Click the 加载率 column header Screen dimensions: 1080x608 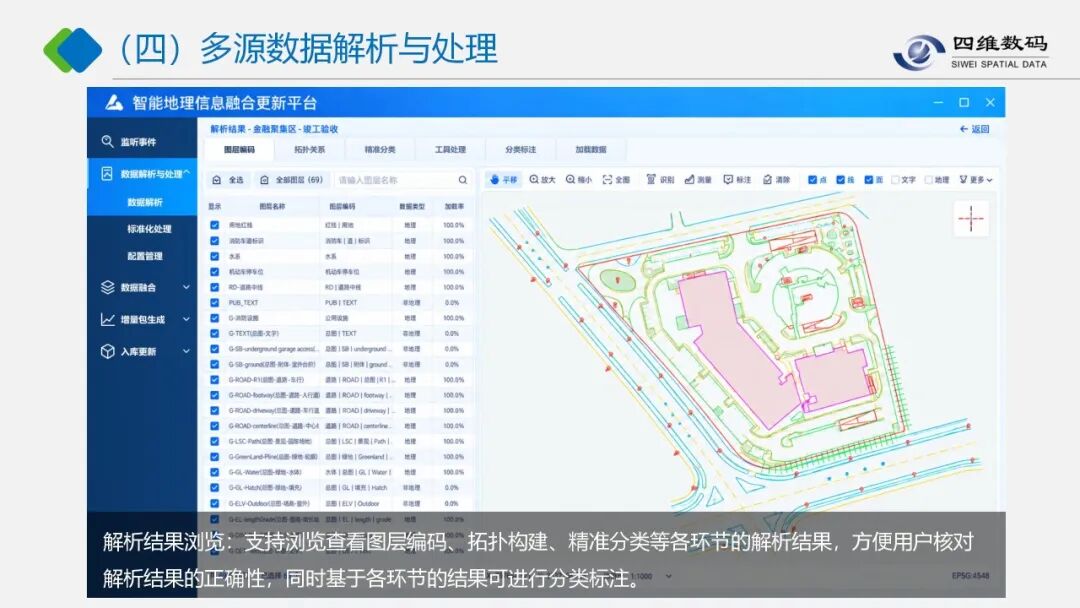(x=454, y=207)
